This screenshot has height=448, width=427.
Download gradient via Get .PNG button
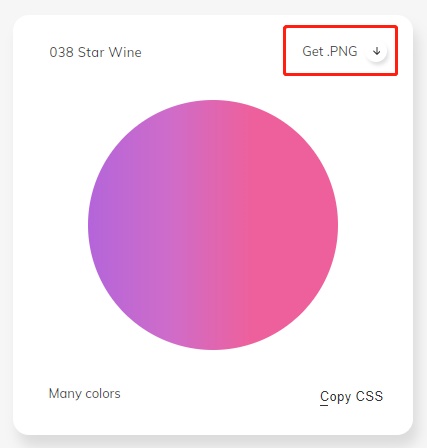[x=340, y=51]
